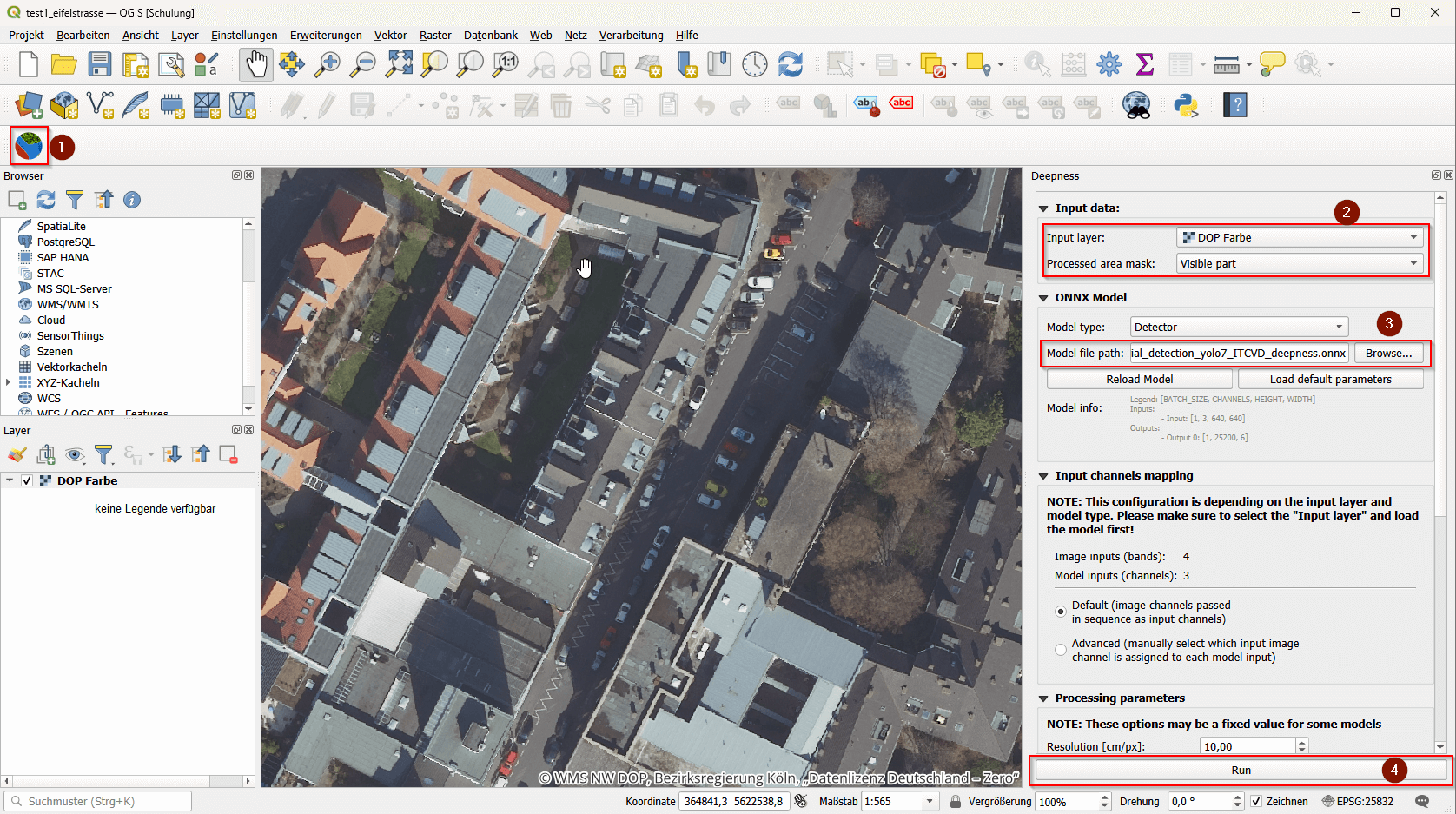Refresh the map canvas
This screenshot has width=1456, height=814.
pos(790,63)
